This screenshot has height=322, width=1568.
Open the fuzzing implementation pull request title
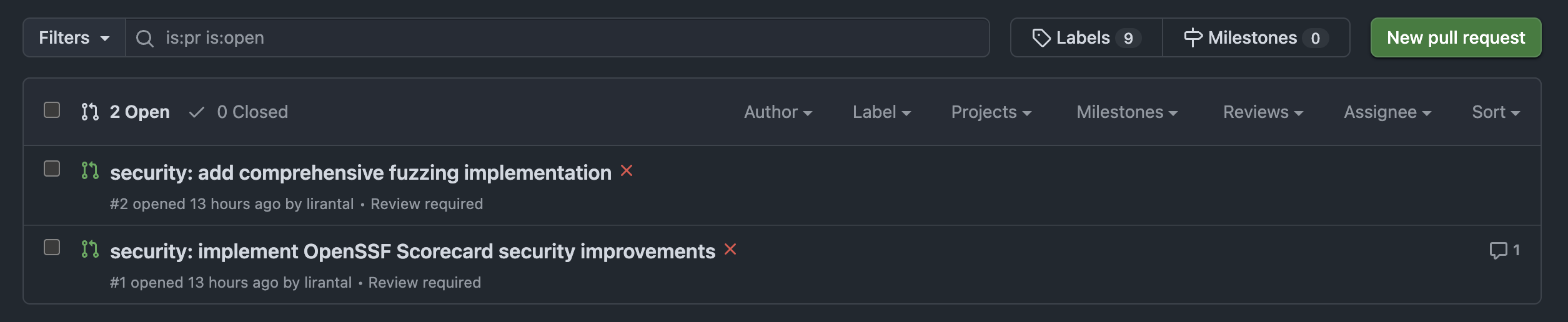(x=360, y=173)
